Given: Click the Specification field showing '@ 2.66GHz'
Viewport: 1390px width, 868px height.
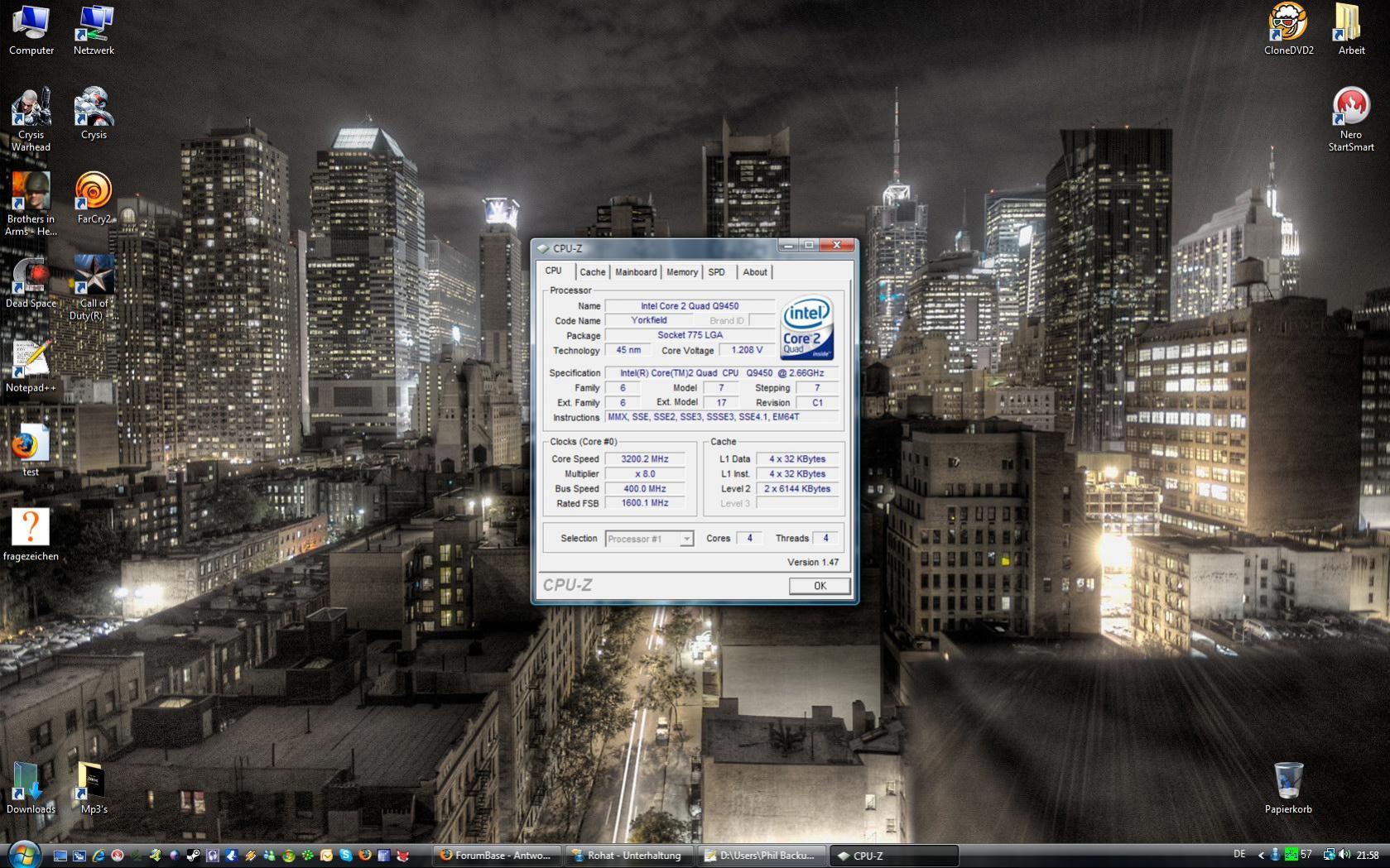Looking at the screenshot, I should click(722, 373).
